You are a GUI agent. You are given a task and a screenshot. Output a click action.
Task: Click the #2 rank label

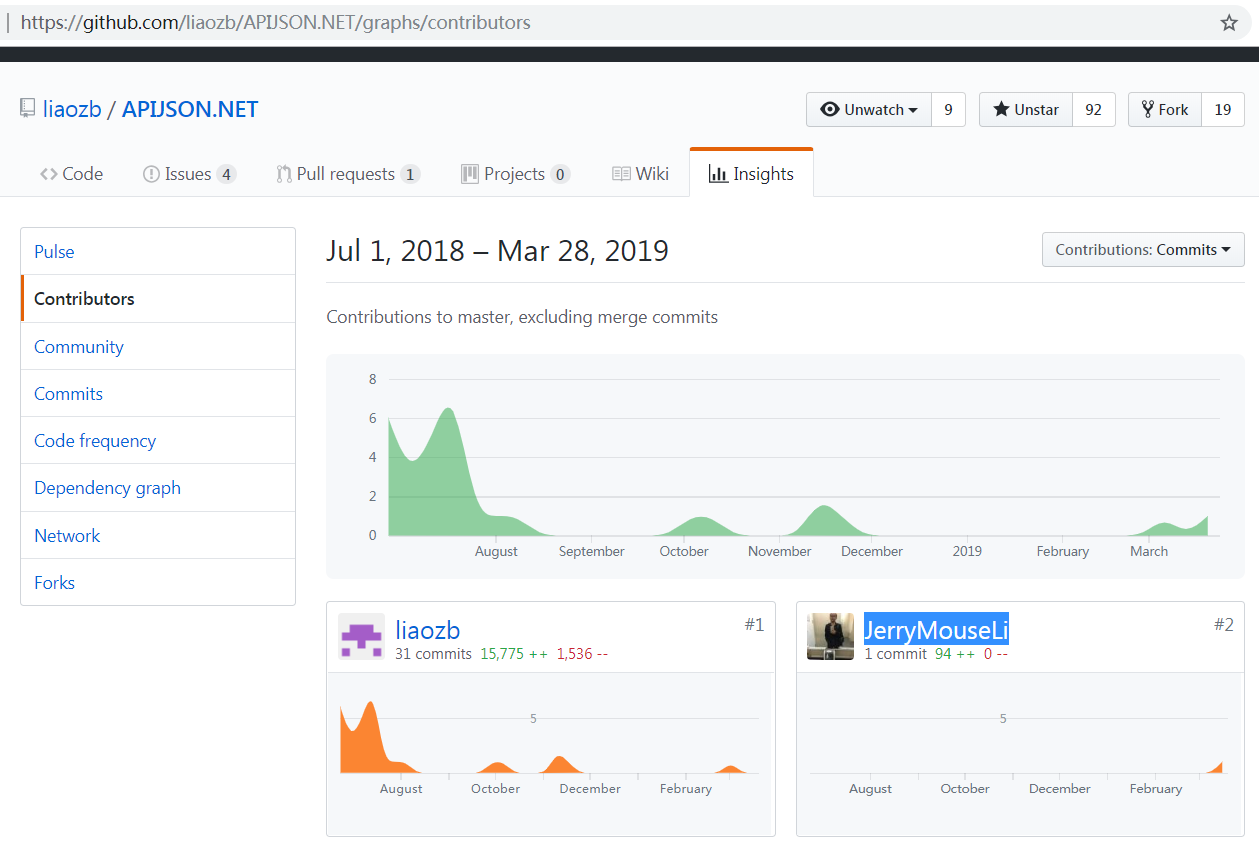(x=1224, y=625)
